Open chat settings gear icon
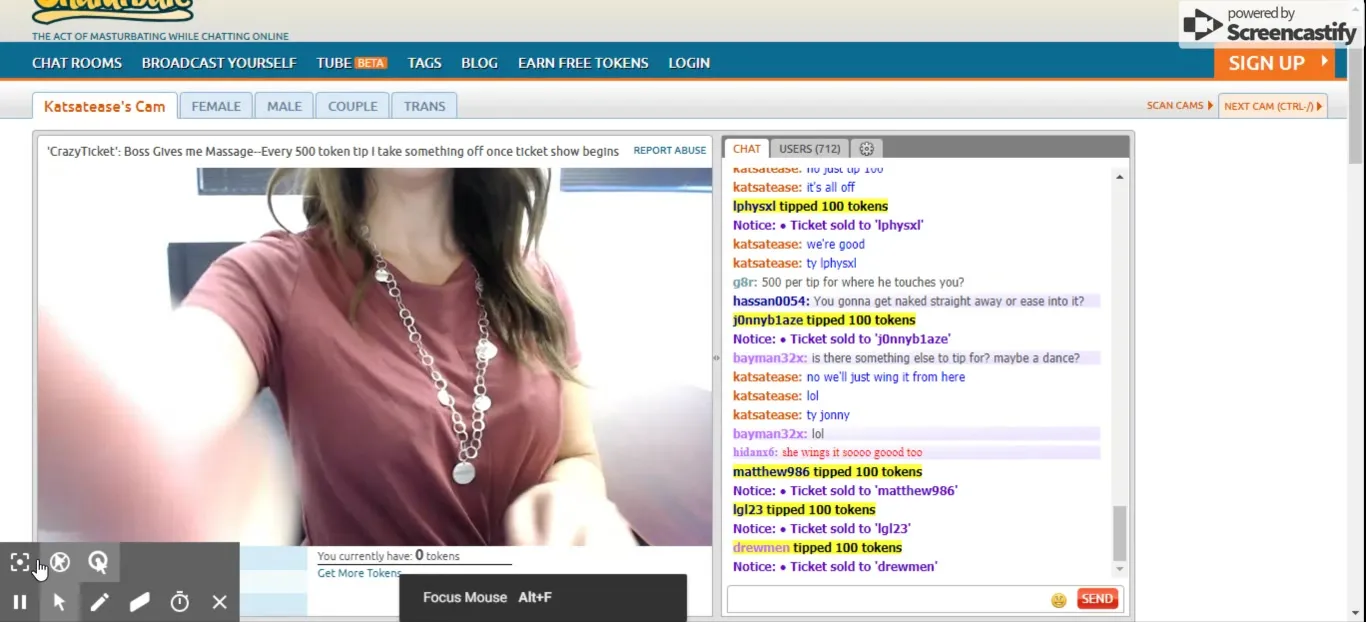Image resolution: width=1366 pixels, height=622 pixels. coord(867,149)
